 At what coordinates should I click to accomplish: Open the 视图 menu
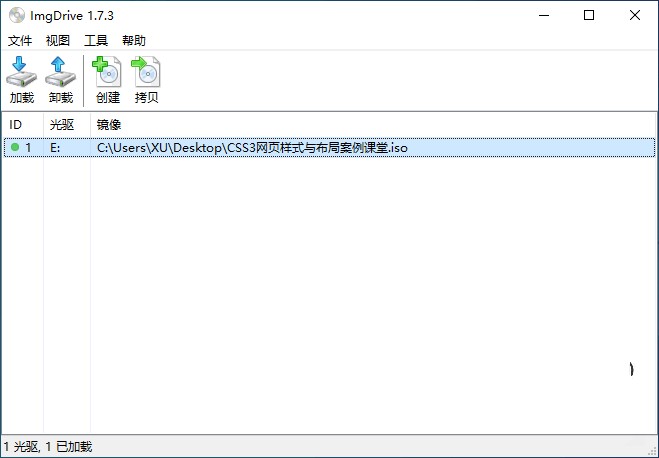tap(58, 41)
